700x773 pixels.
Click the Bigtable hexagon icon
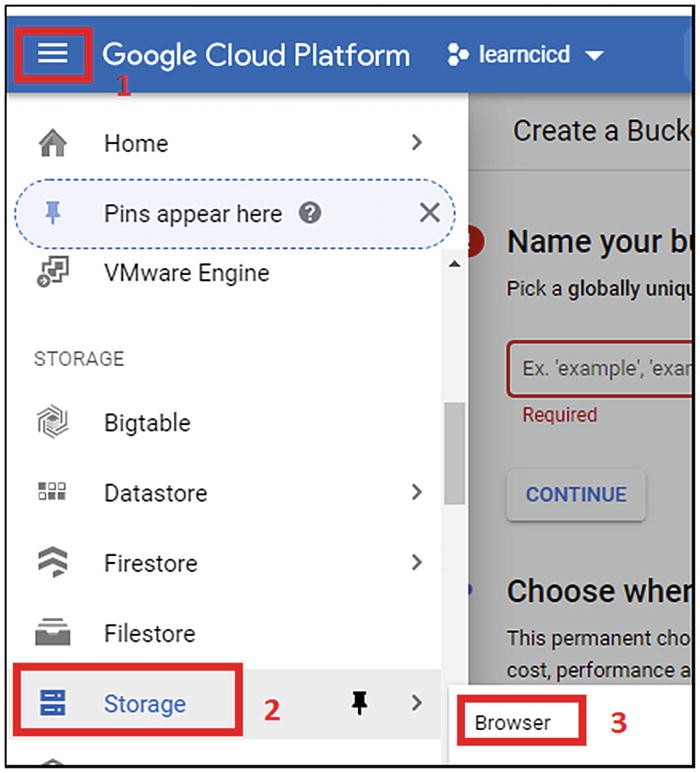pyautogui.click(x=52, y=423)
